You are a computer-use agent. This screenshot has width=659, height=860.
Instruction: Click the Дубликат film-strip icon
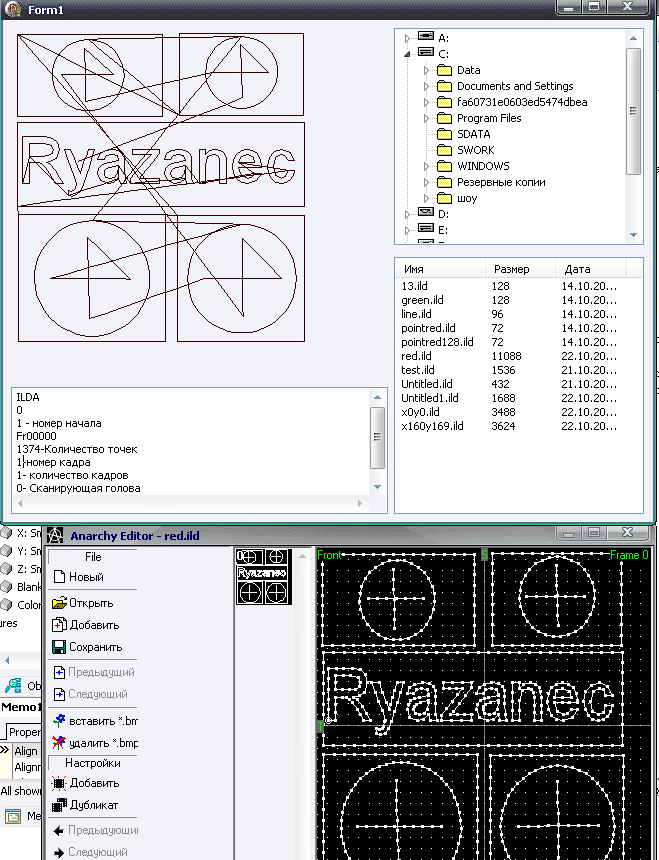point(59,805)
